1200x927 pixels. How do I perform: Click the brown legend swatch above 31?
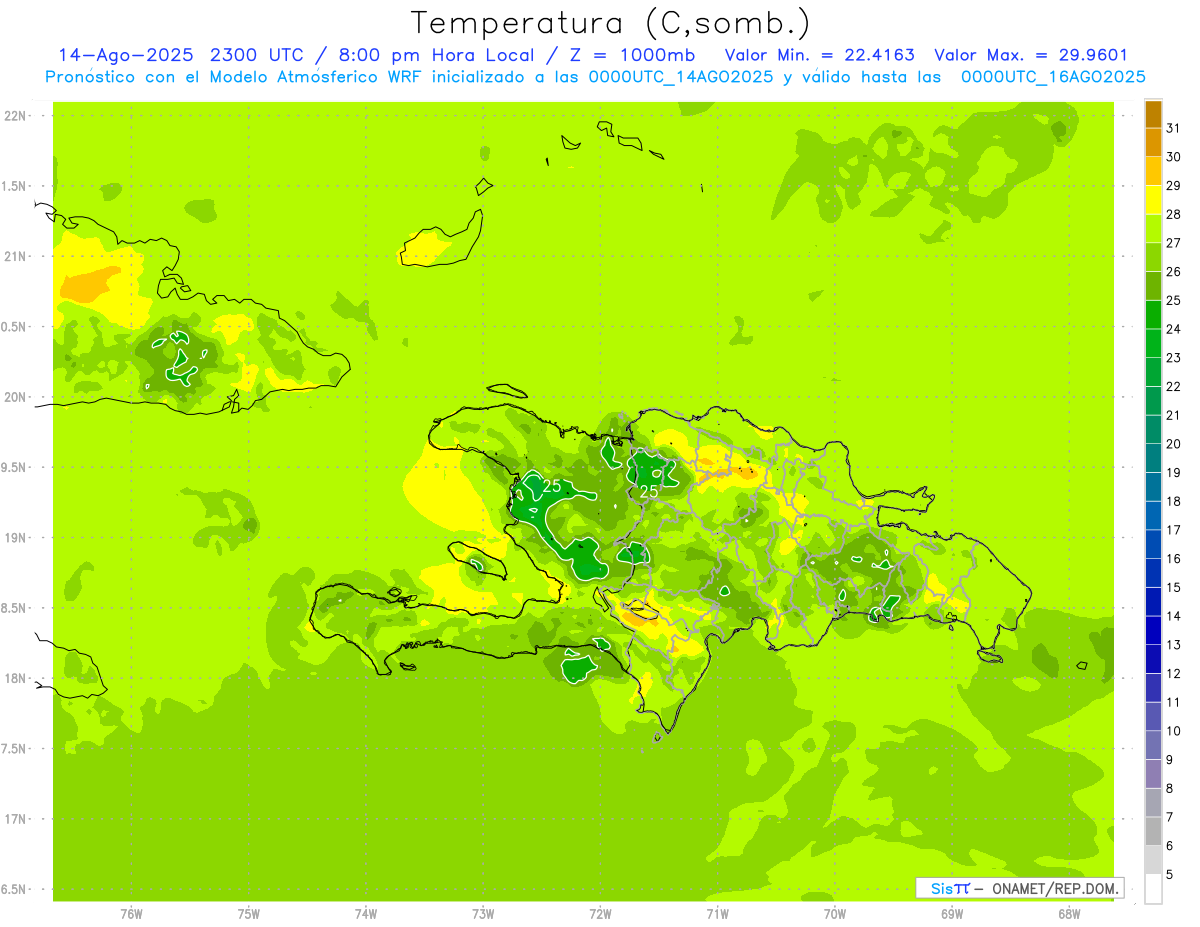[1153, 114]
